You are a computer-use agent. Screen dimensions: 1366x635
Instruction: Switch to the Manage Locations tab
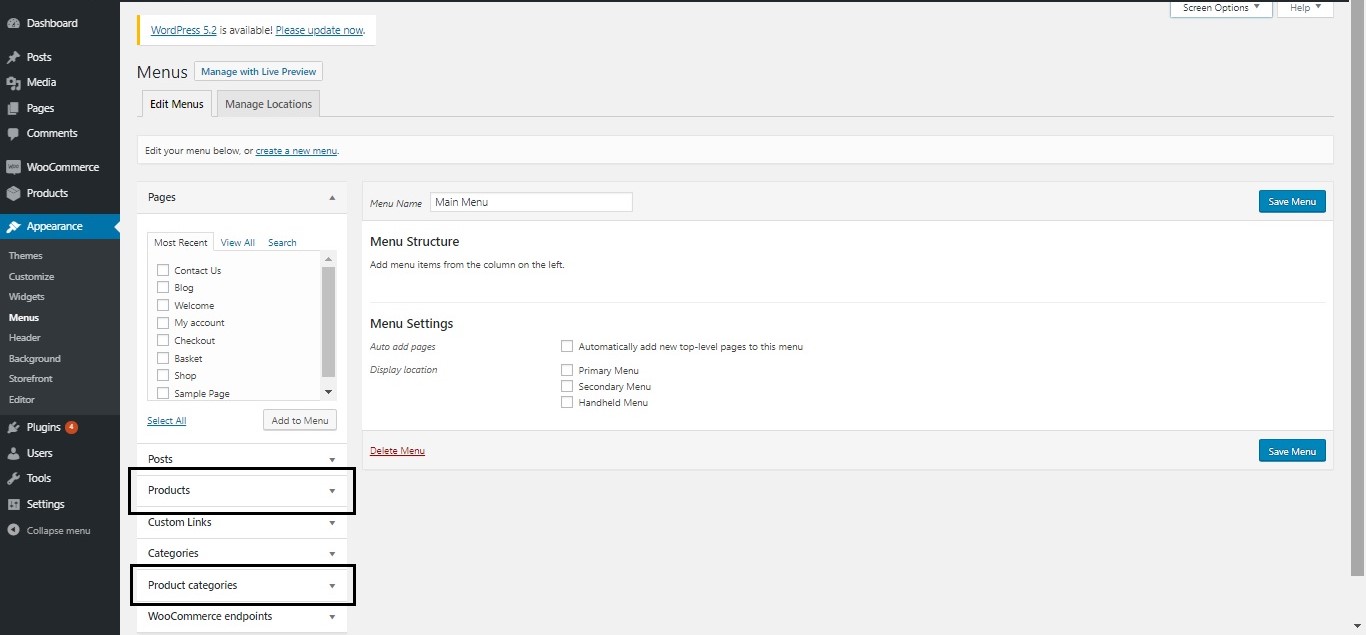267,103
